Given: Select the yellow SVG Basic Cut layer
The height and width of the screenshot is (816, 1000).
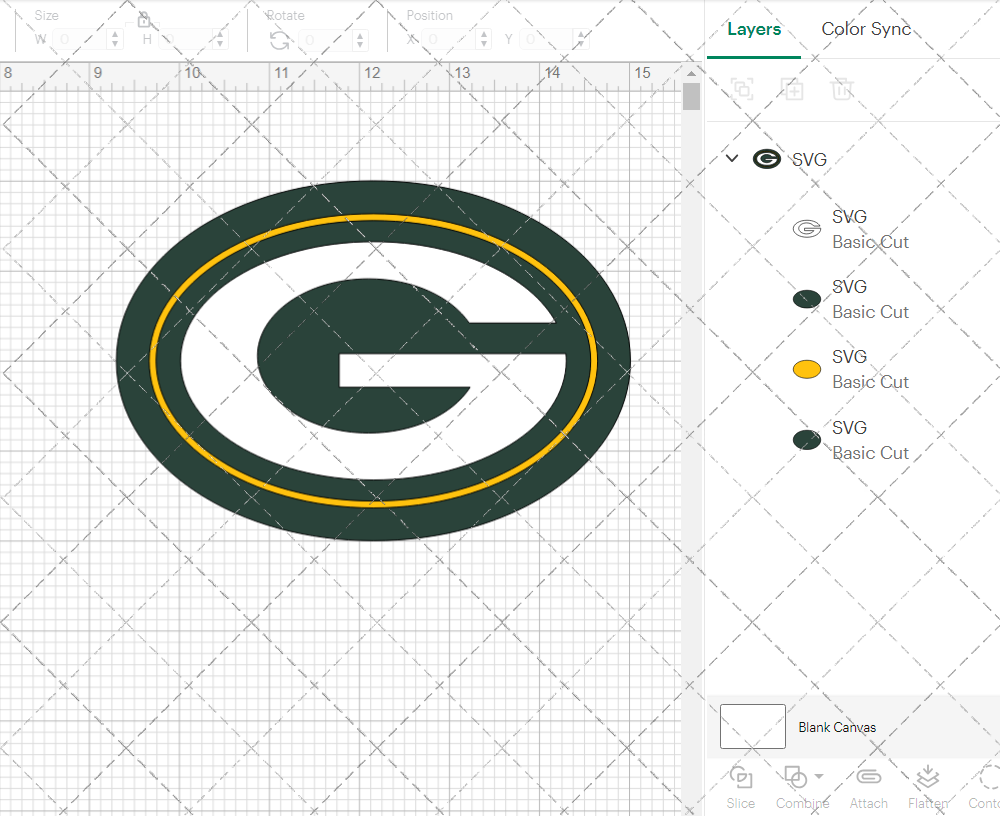Looking at the screenshot, I should coord(850,369).
